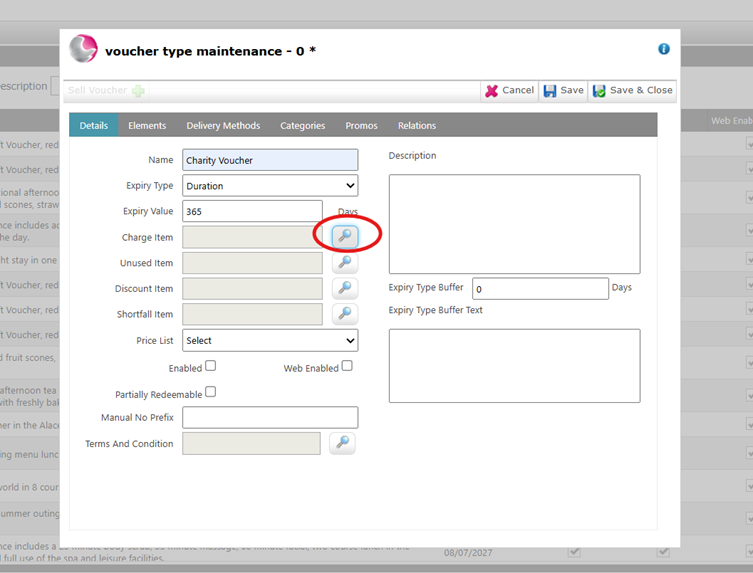This screenshot has width=753, height=573.
Task: Click the pink application logo
Action: pos(83,49)
